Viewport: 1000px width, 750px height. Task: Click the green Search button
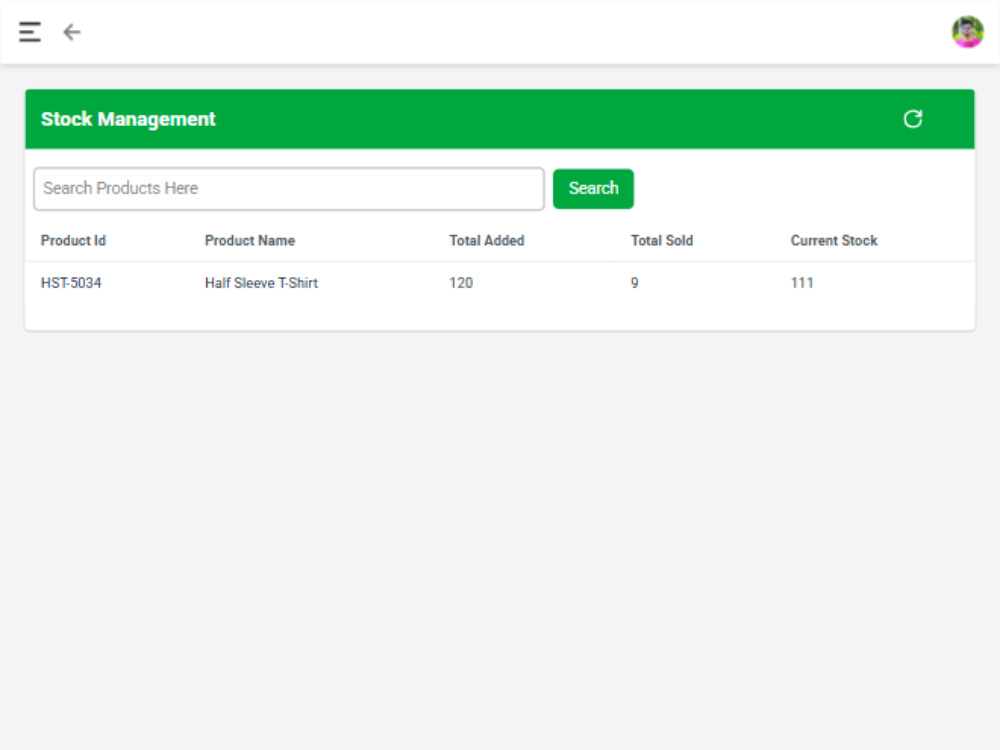[593, 189]
